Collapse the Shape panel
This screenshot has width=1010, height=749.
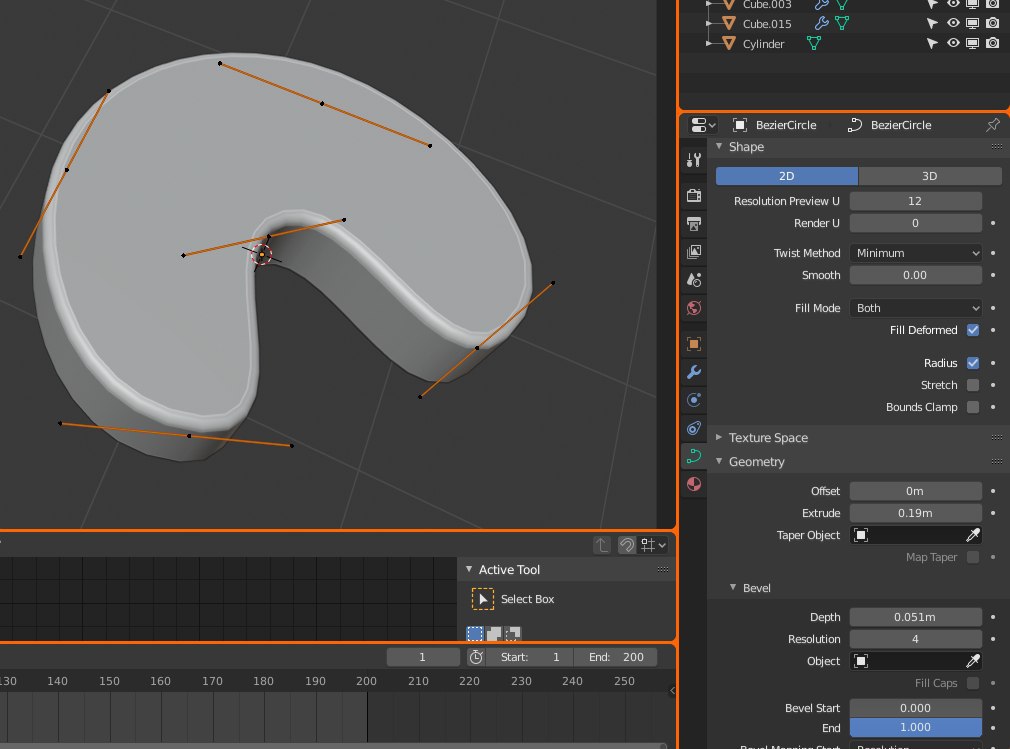719,146
